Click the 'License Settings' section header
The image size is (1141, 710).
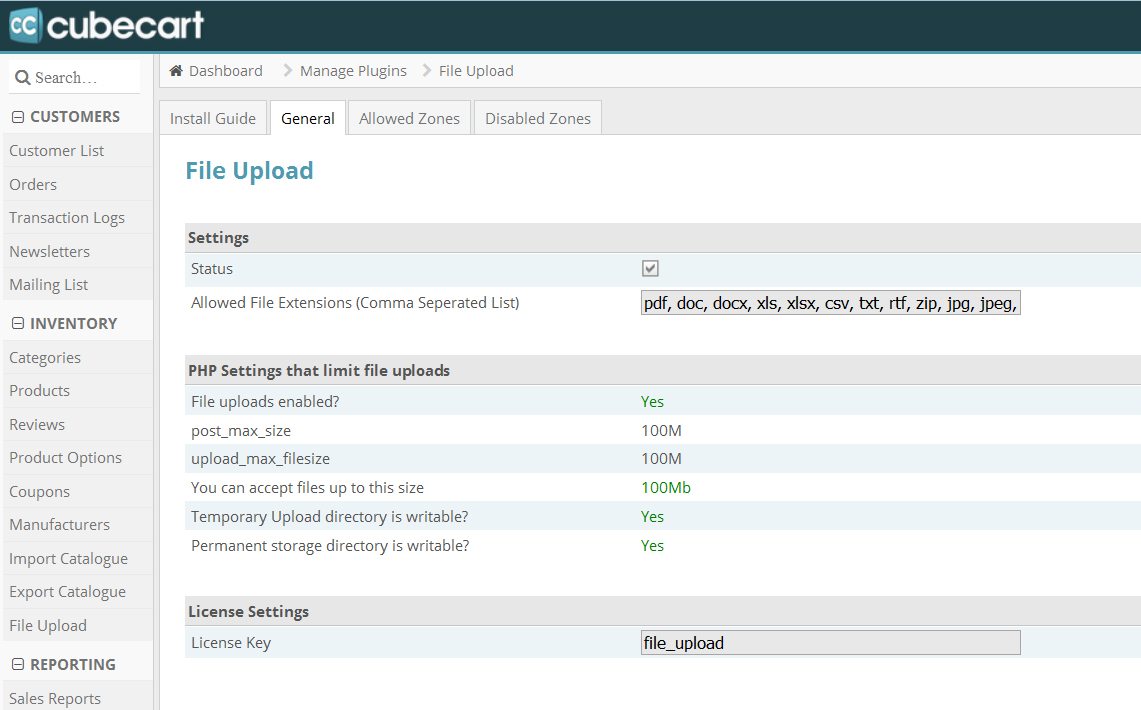coord(248,612)
